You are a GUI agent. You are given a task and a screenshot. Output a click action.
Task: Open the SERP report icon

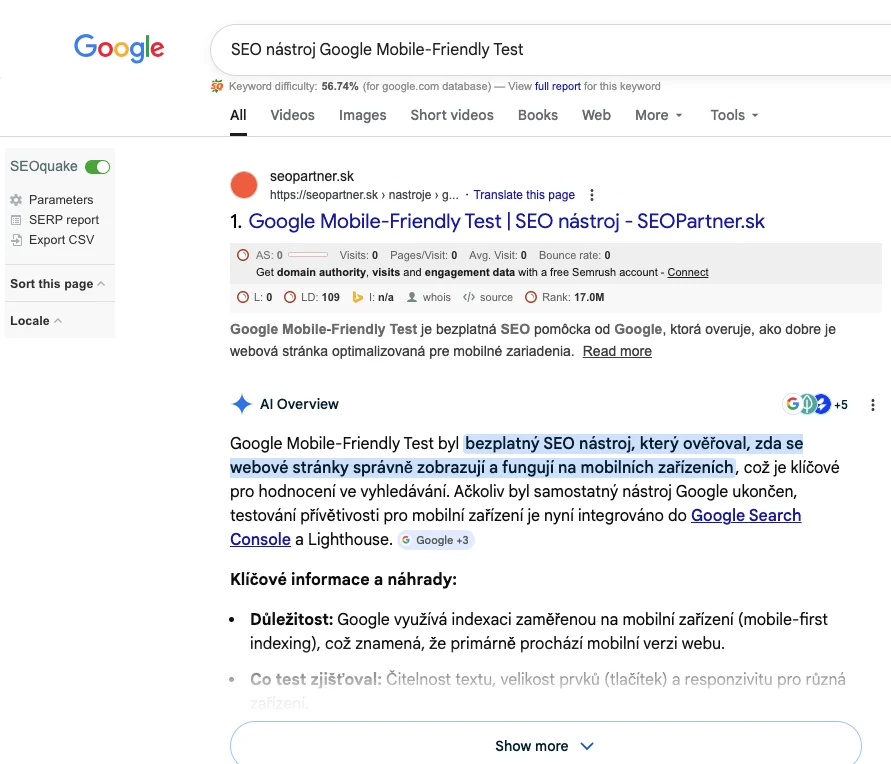(x=16, y=220)
